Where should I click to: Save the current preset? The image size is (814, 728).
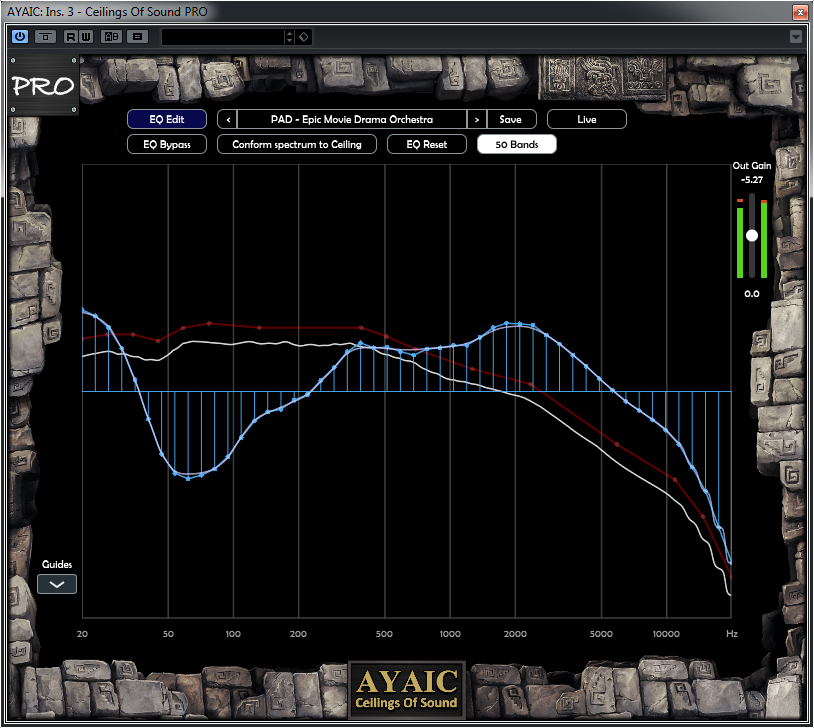pos(510,119)
